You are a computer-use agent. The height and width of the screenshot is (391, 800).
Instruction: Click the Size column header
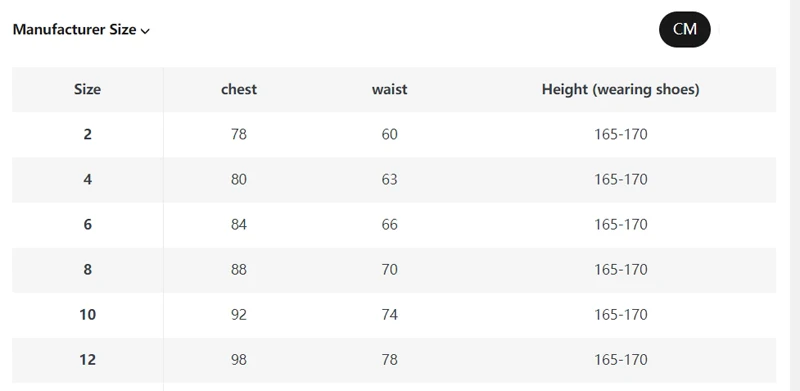click(87, 89)
